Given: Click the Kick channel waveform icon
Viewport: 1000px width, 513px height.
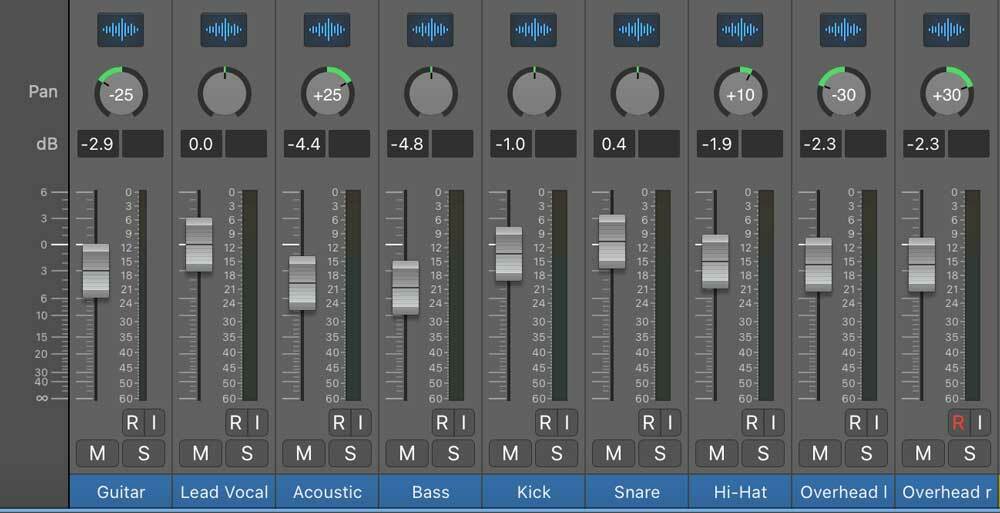Looking at the screenshot, I should (533, 29).
